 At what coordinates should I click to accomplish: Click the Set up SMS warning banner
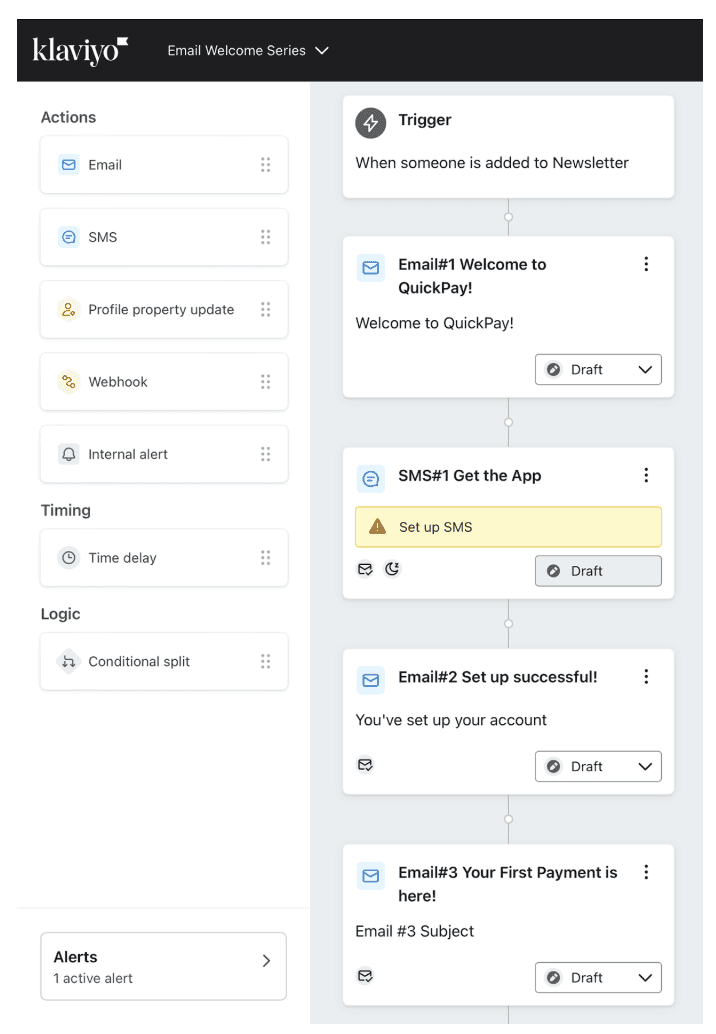508,527
